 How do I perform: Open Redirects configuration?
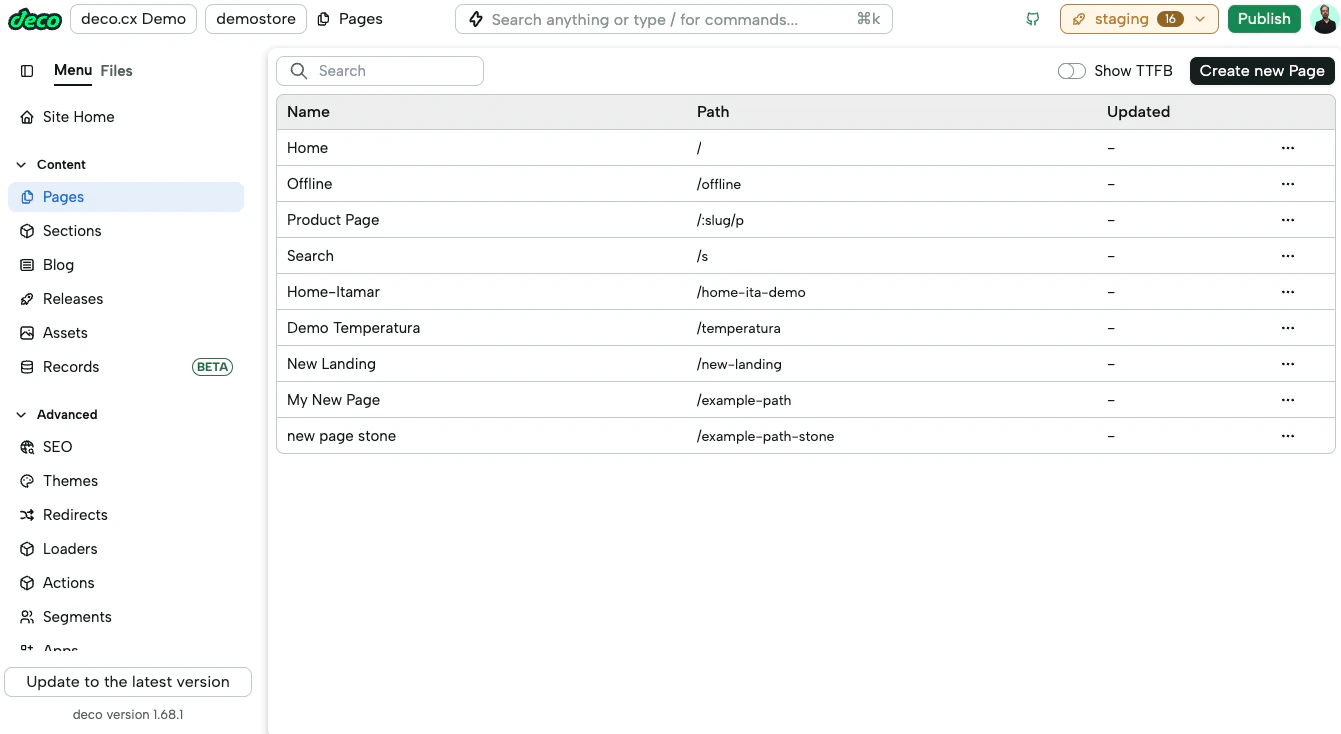tap(75, 514)
